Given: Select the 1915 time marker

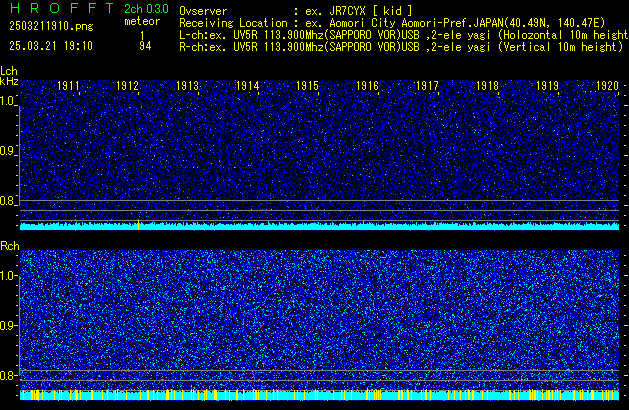Looking at the screenshot, I should tap(307, 86).
